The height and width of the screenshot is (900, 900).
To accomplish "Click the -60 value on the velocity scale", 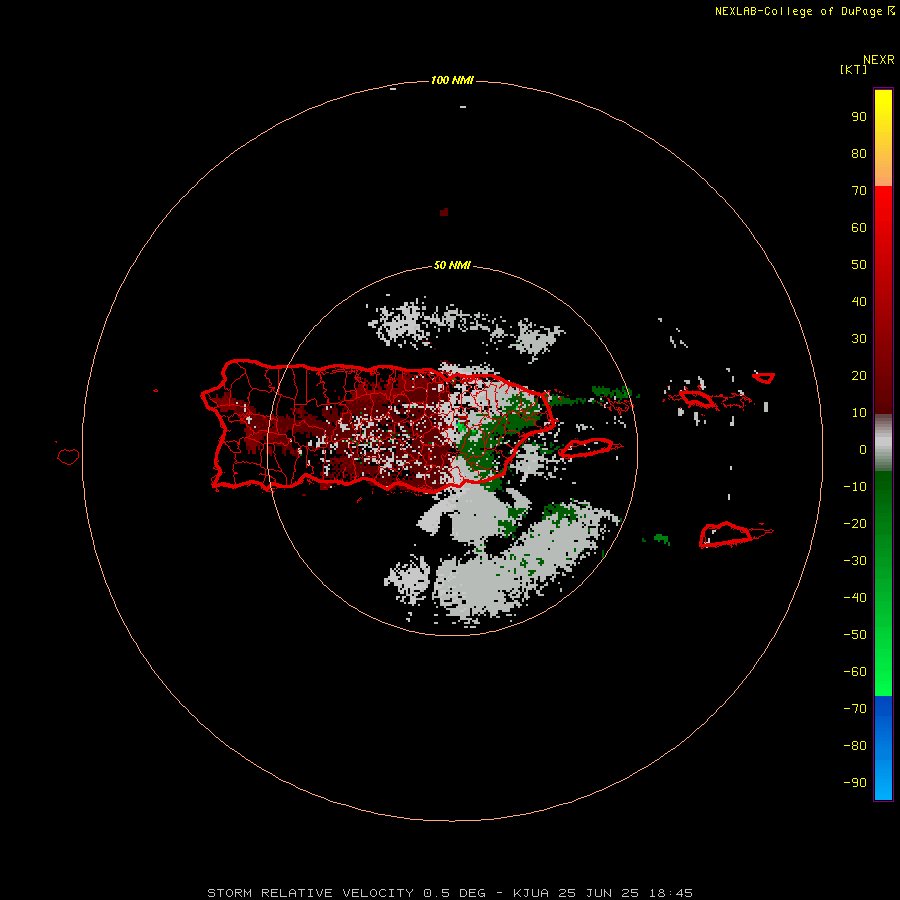I will [855, 672].
